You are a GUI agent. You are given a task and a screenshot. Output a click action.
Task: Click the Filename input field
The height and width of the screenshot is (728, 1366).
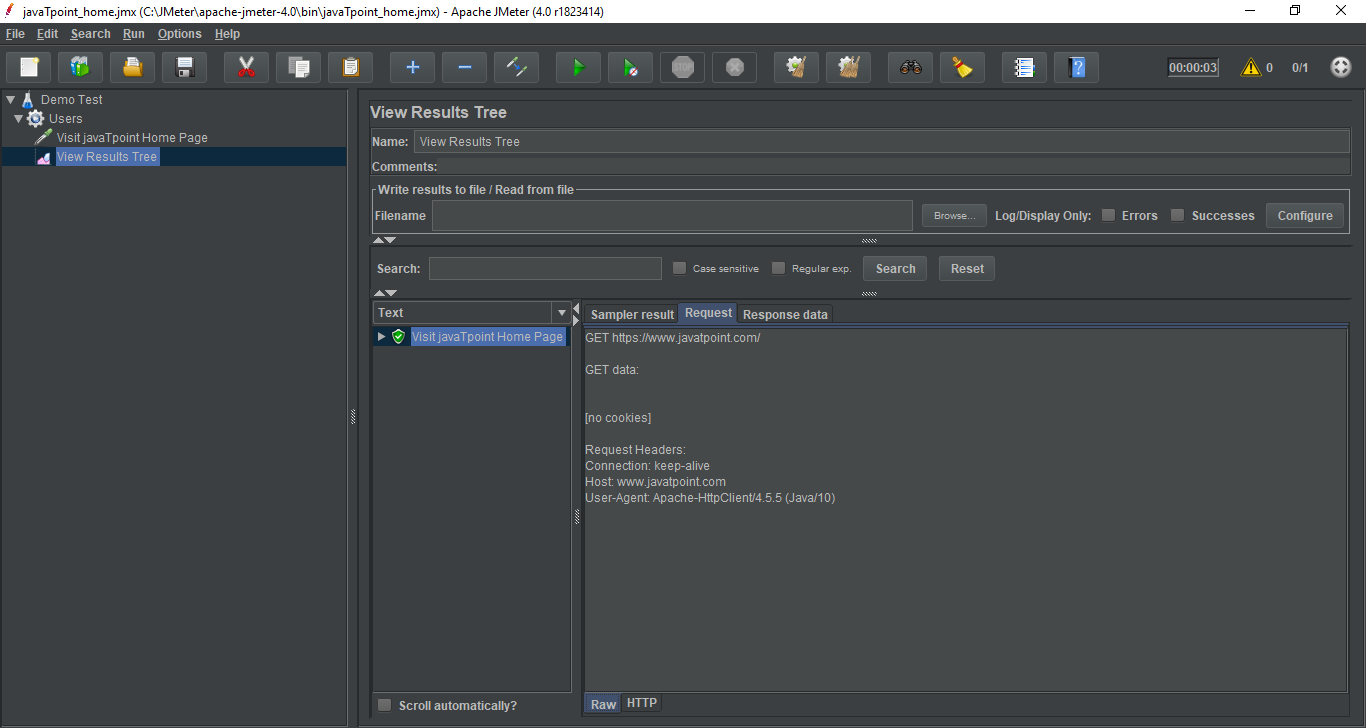(x=672, y=215)
